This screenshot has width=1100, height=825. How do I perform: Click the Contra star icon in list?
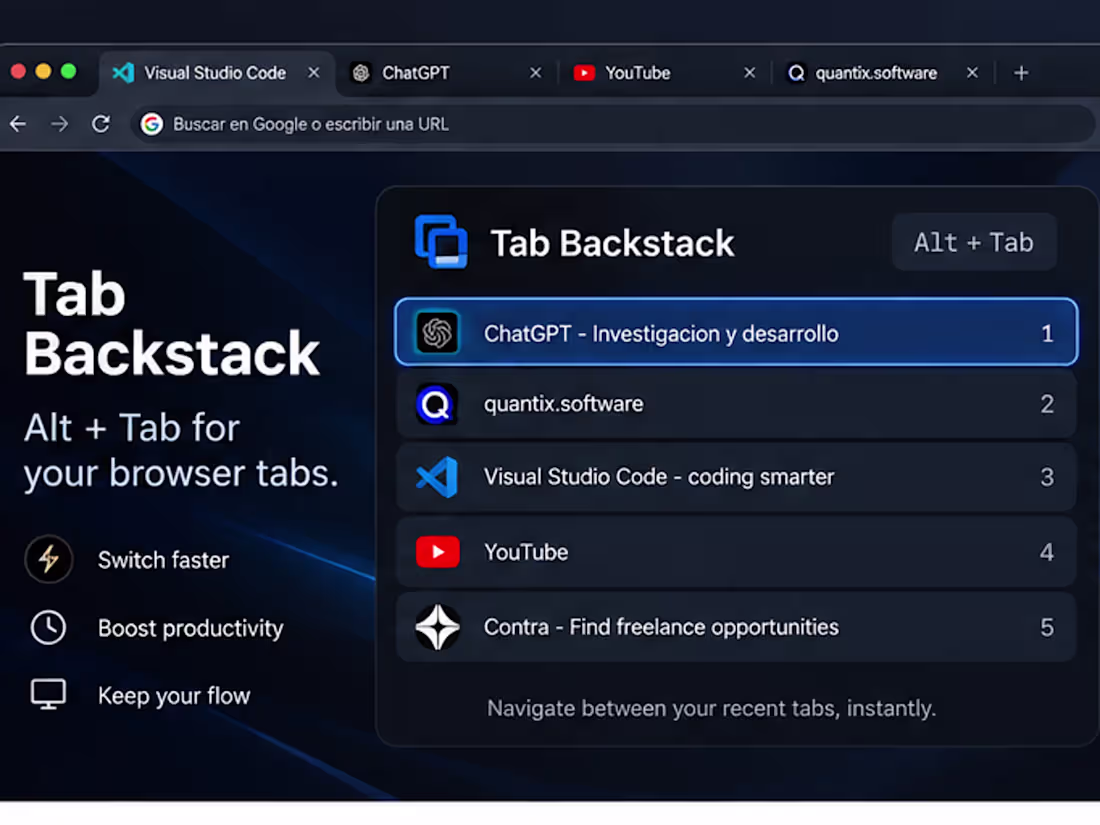click(x=438, y=627)
